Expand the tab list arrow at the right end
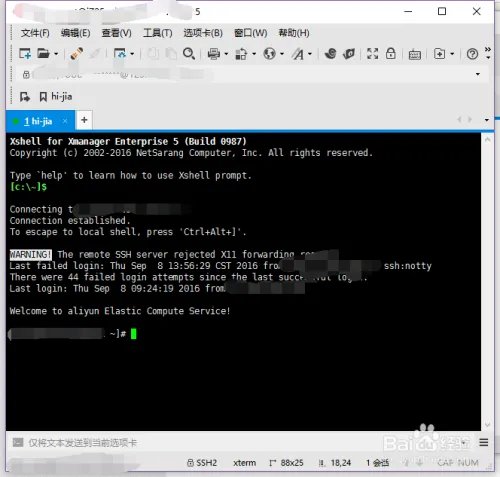This screenshot has width=500, height=477. point(487,120)
